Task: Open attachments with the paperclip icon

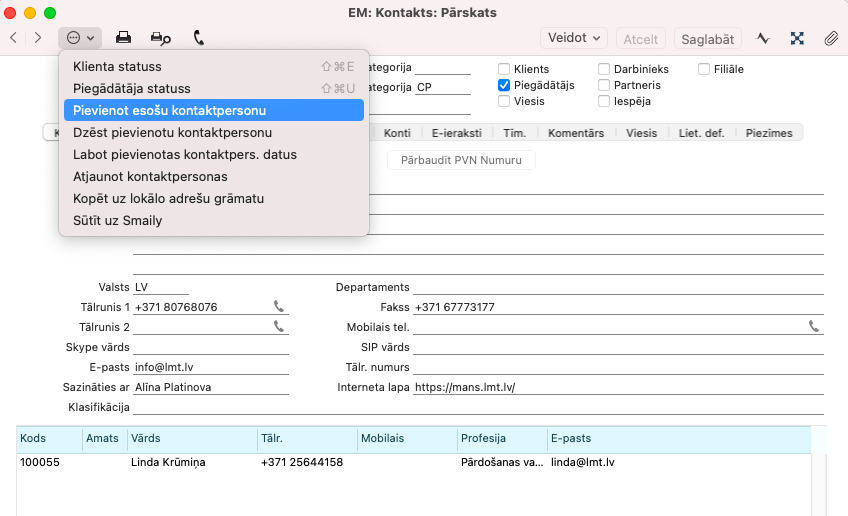Action: coord(830,38)
